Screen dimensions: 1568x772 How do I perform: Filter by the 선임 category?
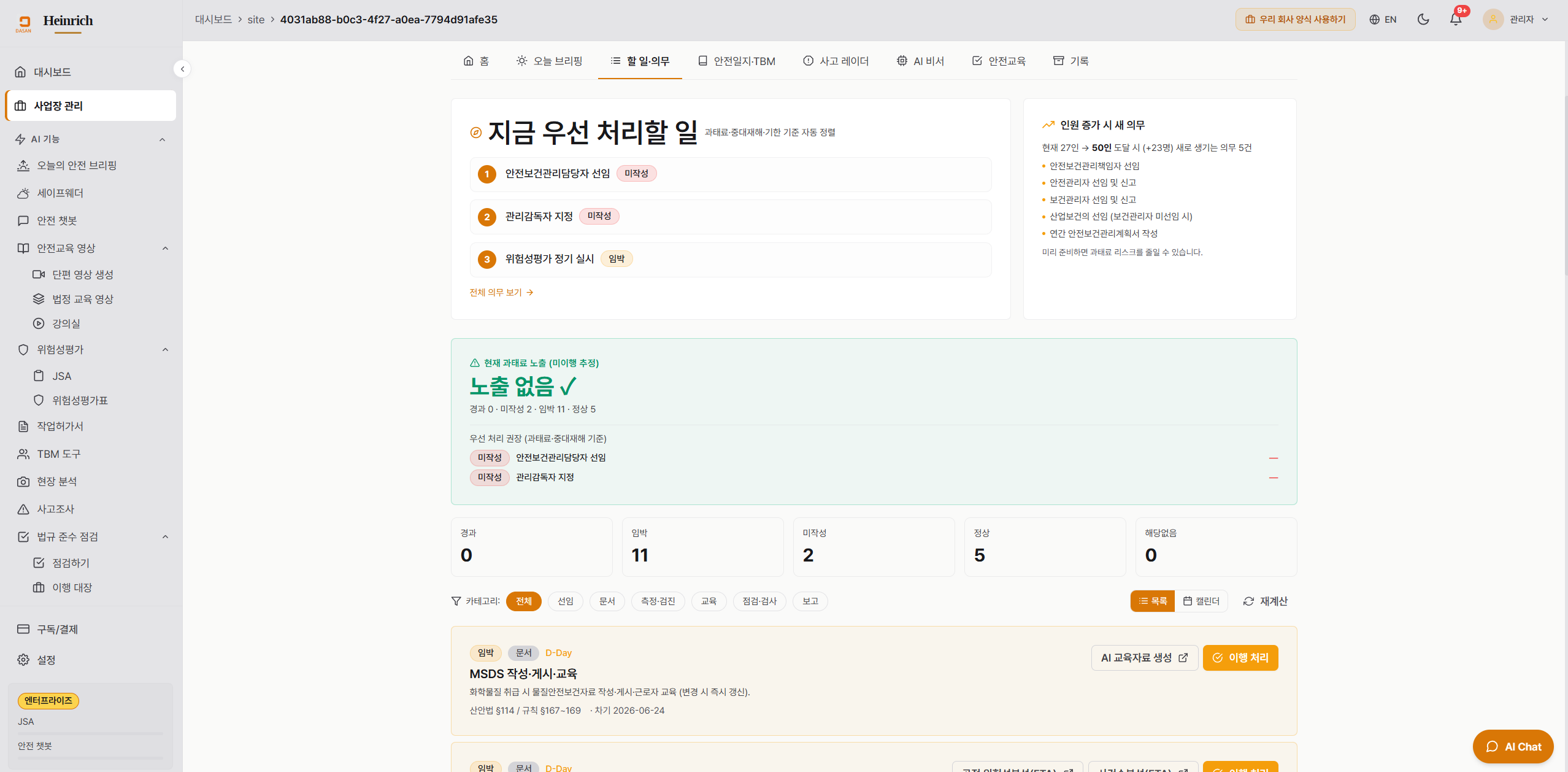pos(565,601)
